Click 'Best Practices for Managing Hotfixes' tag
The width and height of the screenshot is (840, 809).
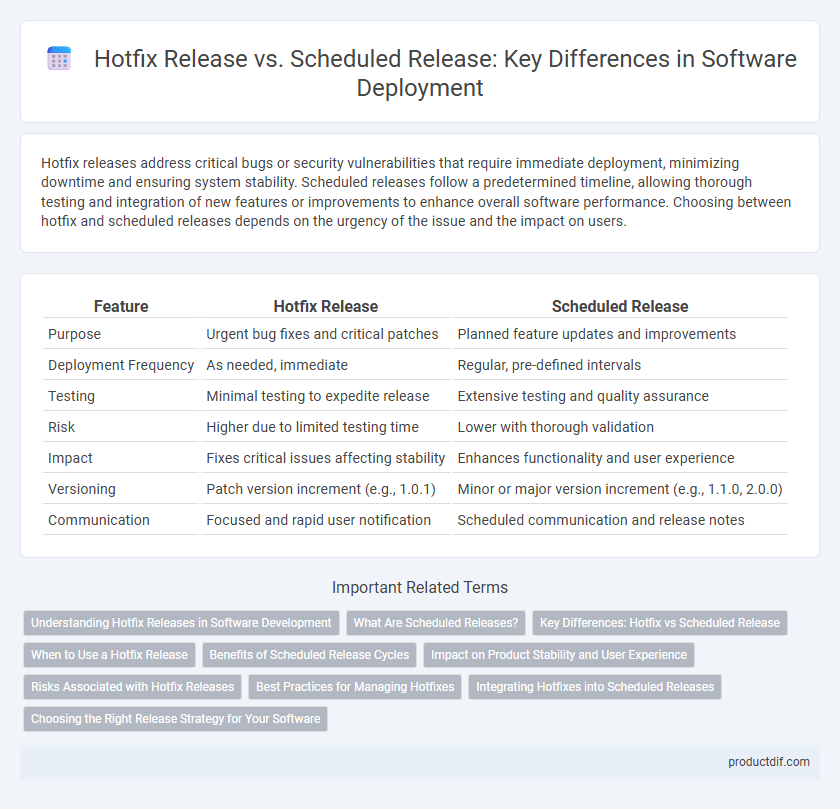[x=355, y=687]
